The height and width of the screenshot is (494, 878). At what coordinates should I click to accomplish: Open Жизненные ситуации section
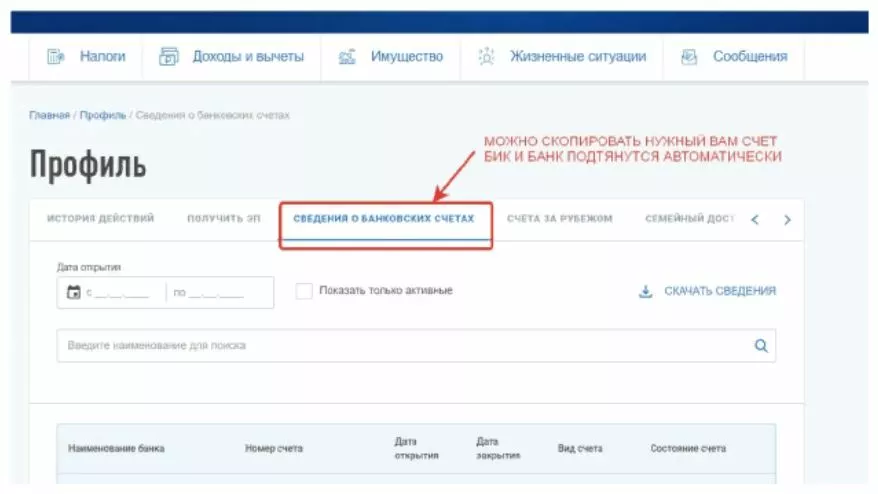578,57
